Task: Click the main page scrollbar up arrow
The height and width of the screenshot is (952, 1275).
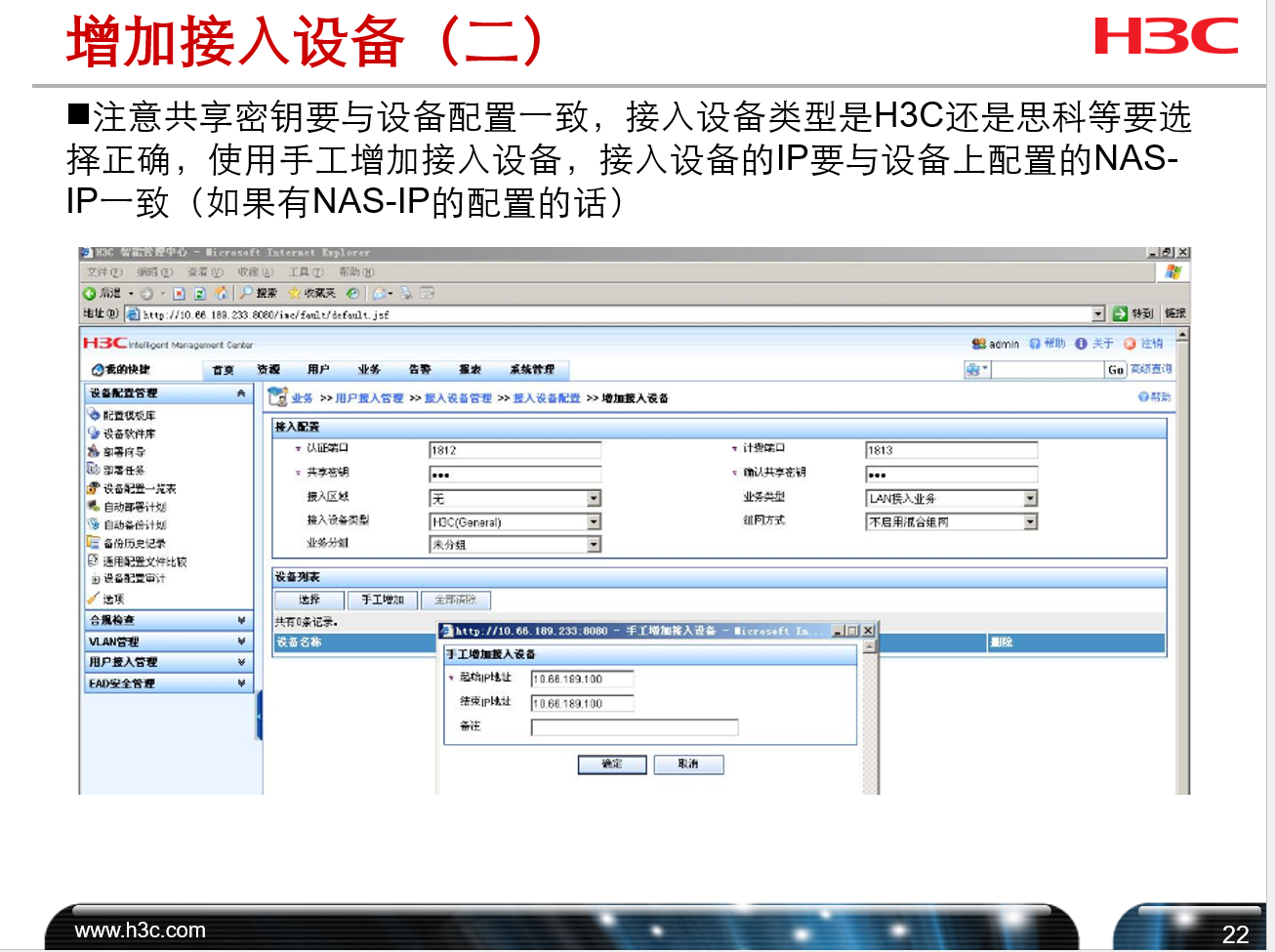Action: click(x=1183, y=335)
